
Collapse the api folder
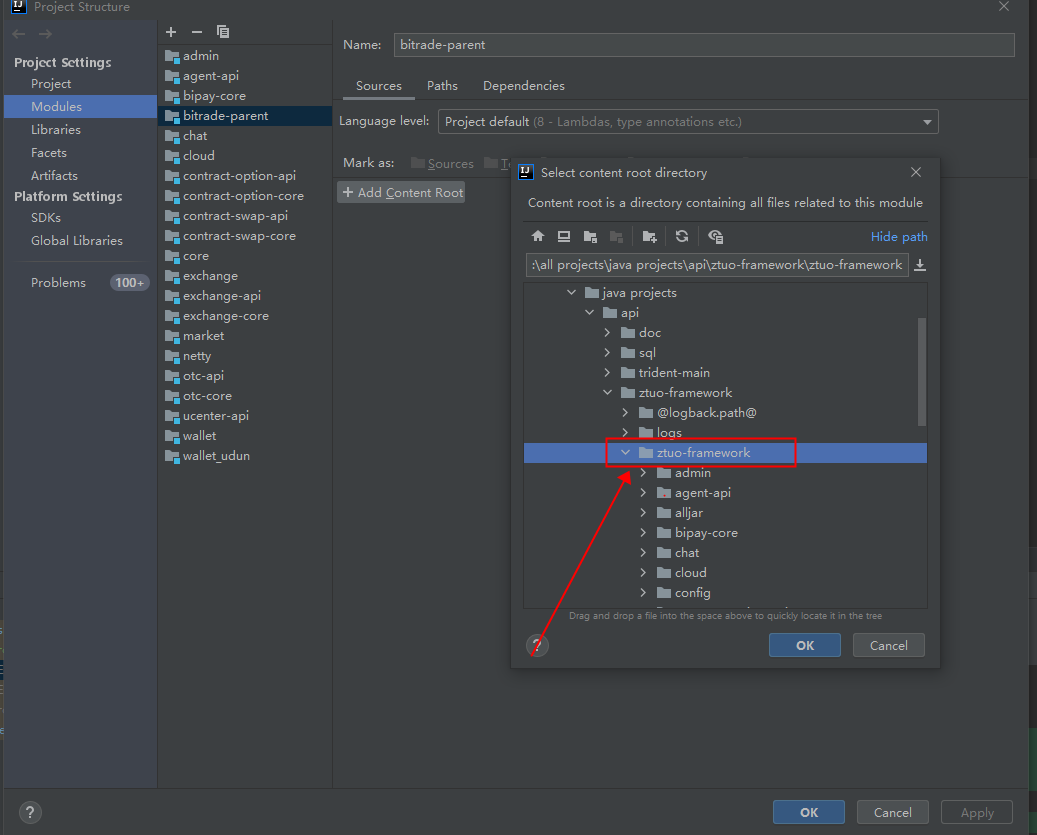click(x=589, y=312)
